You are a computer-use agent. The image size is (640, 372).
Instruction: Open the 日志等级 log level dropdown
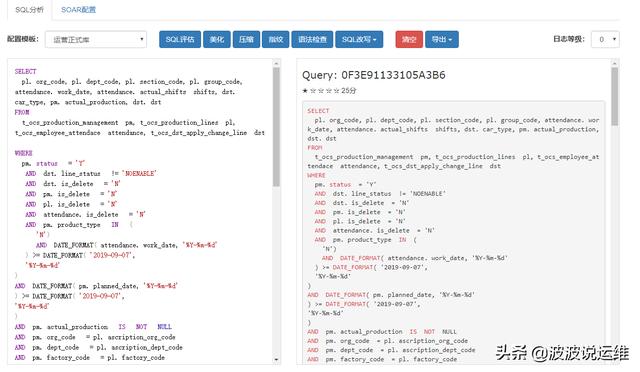[605, 39]
